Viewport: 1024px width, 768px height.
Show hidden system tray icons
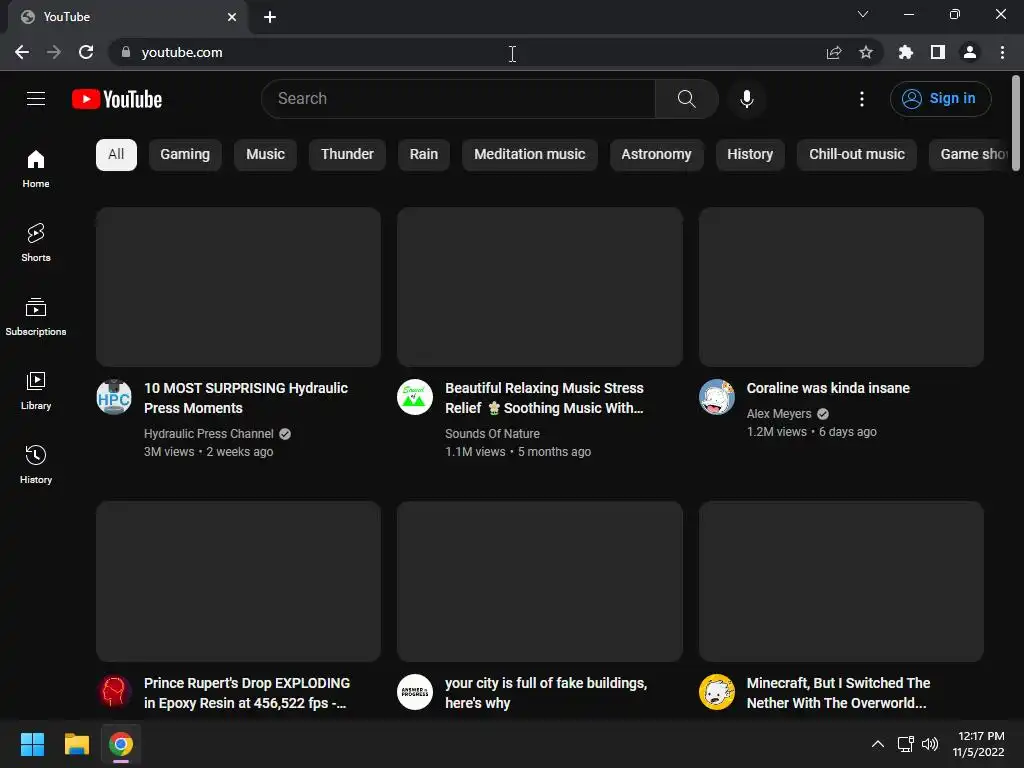[x=878, y=744]
